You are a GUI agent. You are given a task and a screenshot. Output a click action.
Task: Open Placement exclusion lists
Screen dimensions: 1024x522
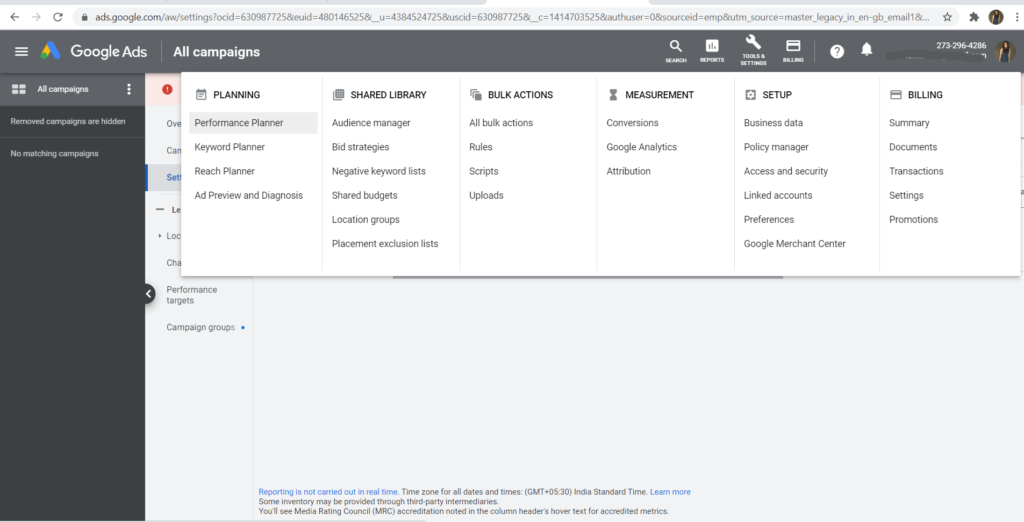point(385,244)
